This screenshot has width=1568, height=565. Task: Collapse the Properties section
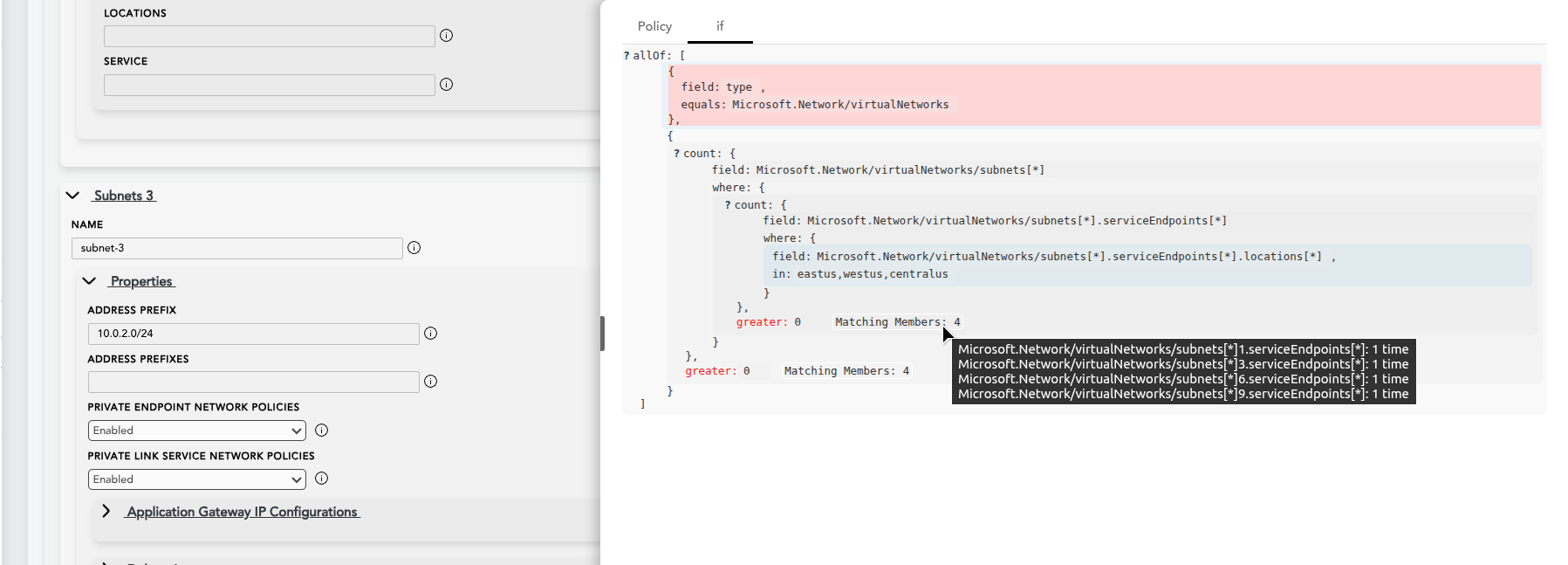coord(89,281)
